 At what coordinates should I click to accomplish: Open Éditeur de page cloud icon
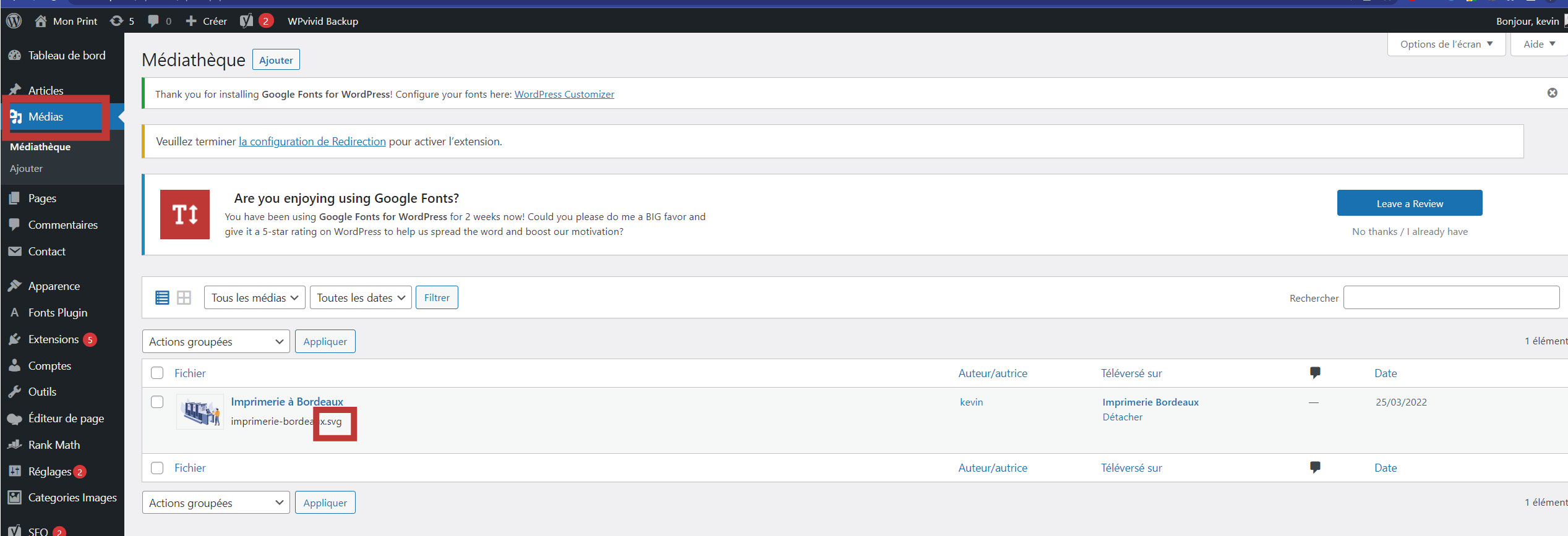click(15, 419)
